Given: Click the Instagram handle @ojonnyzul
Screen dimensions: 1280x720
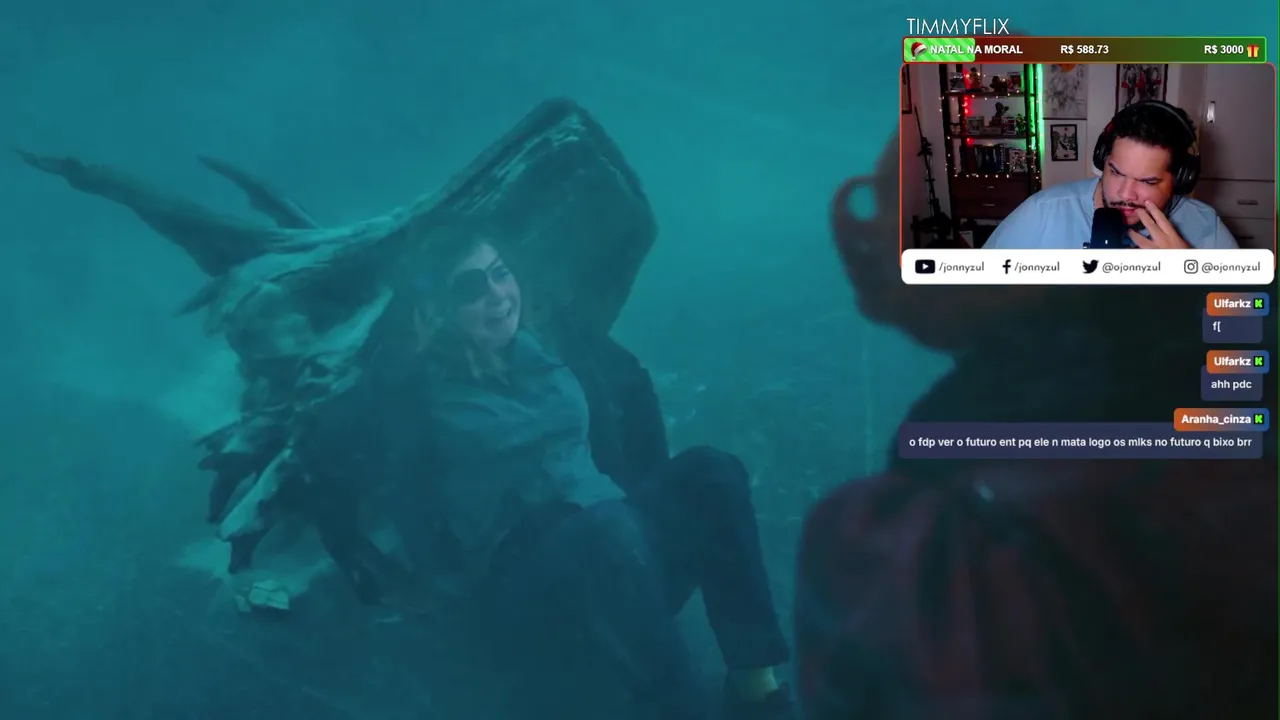Looking at the screenshot, I should tap(1230, 267).
